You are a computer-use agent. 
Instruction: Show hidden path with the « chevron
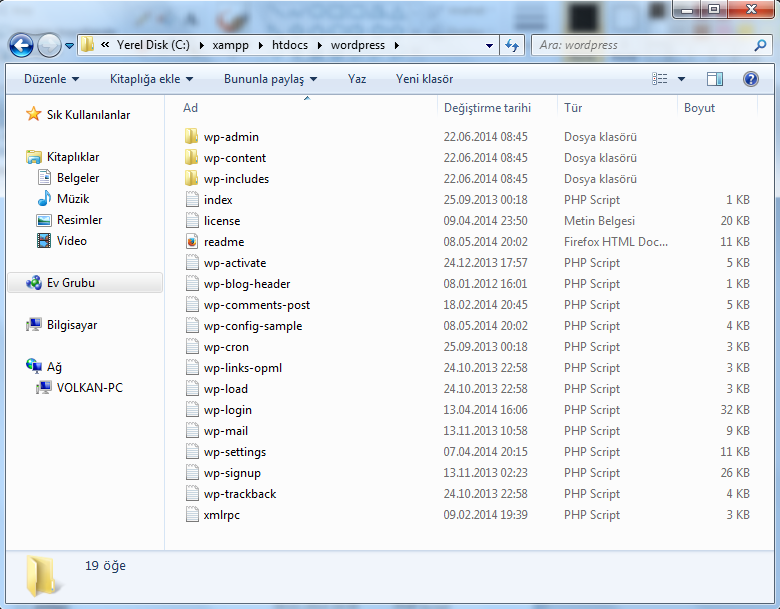[105, 45]
